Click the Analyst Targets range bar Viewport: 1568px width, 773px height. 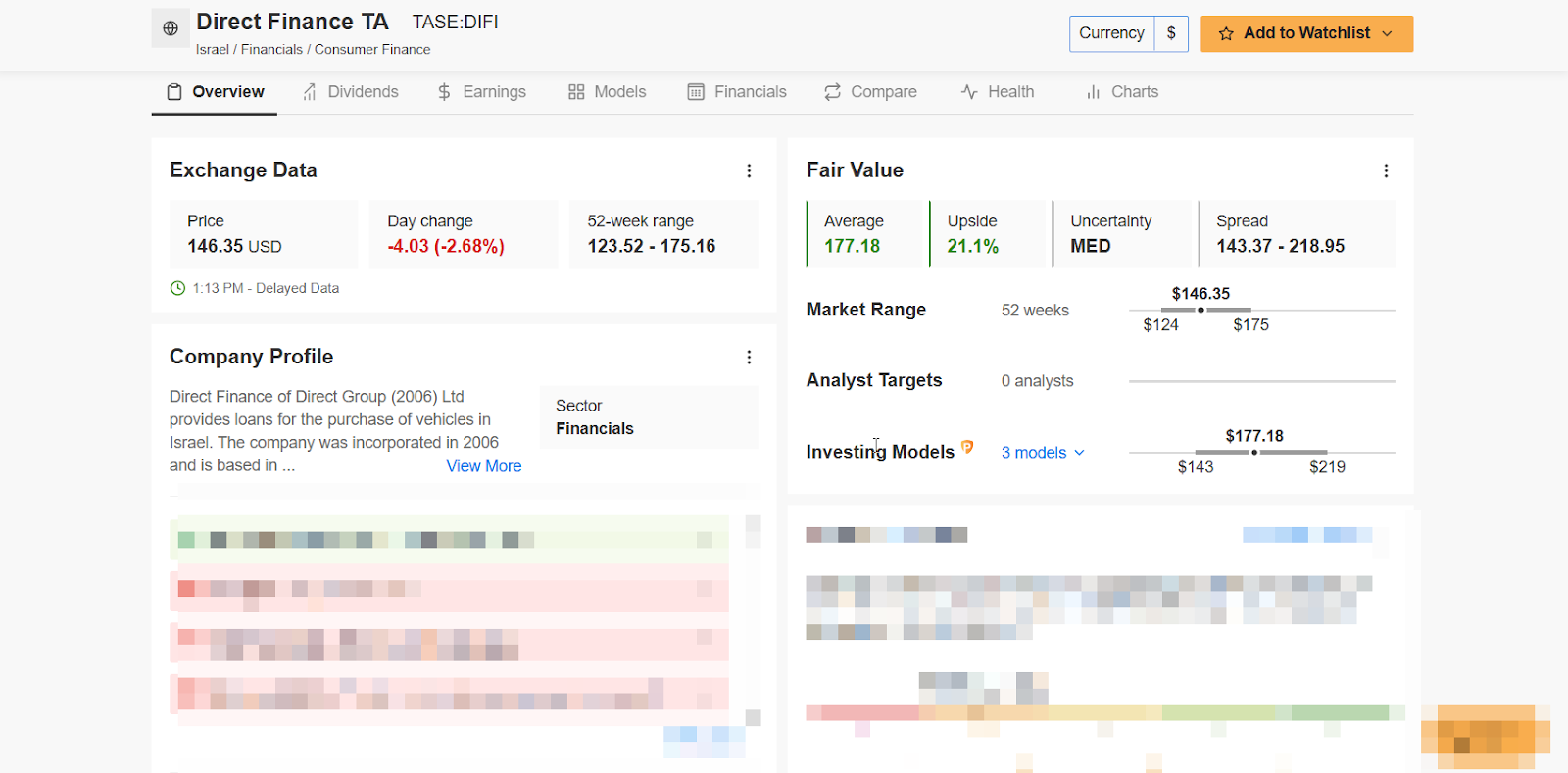click(1262, 381)
